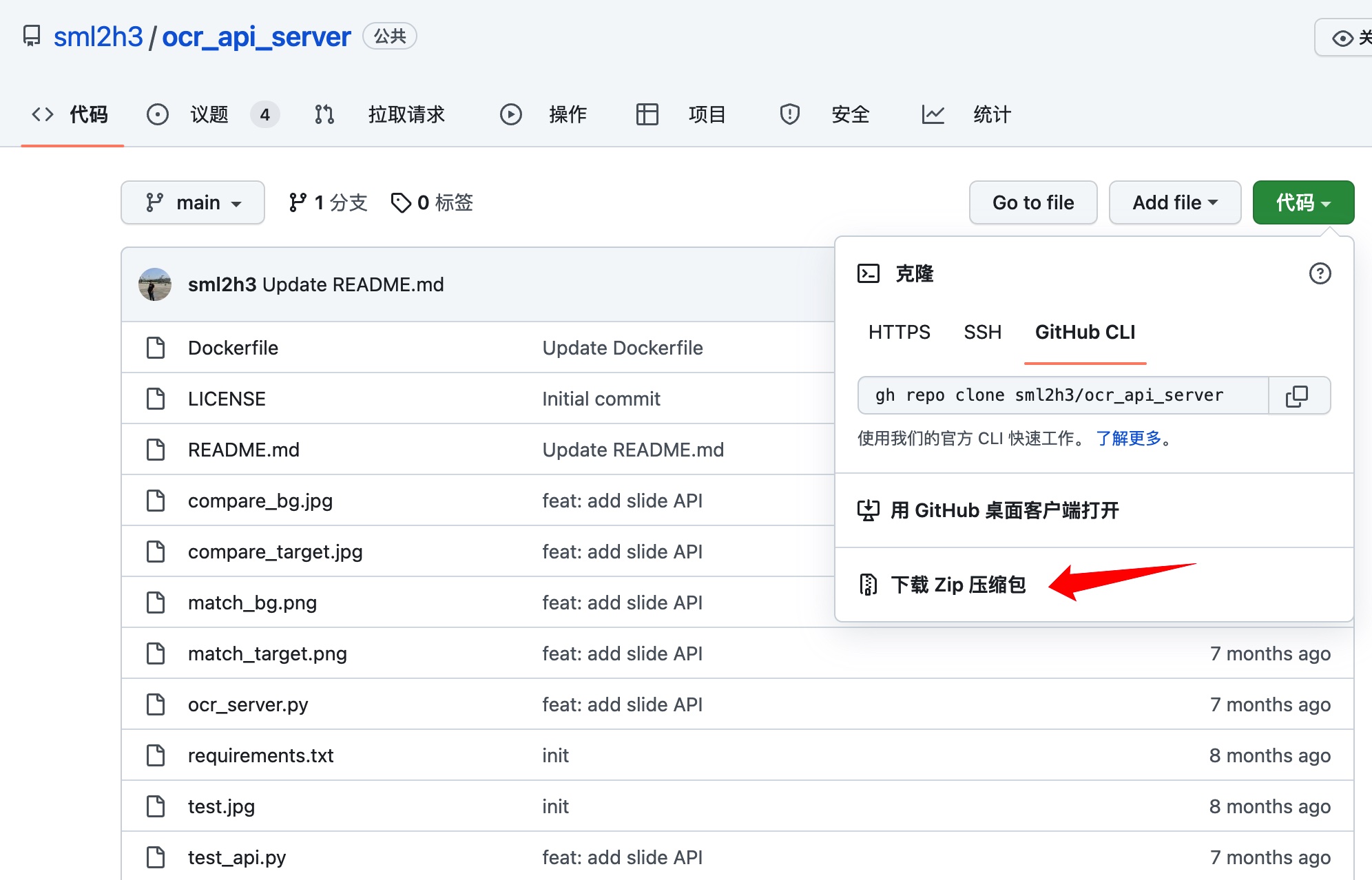Select the GitHub CLI clone tab
This screenshot has width=1372, height=880.
pyautogui.click(x=1085, y=332)
